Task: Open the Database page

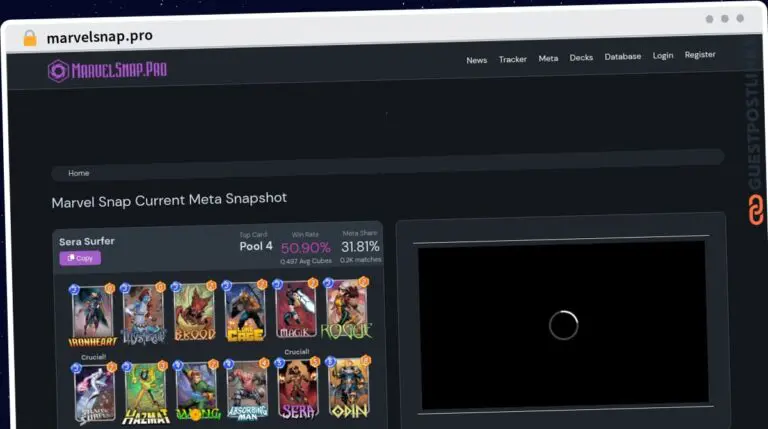Action: pos(623,56)
